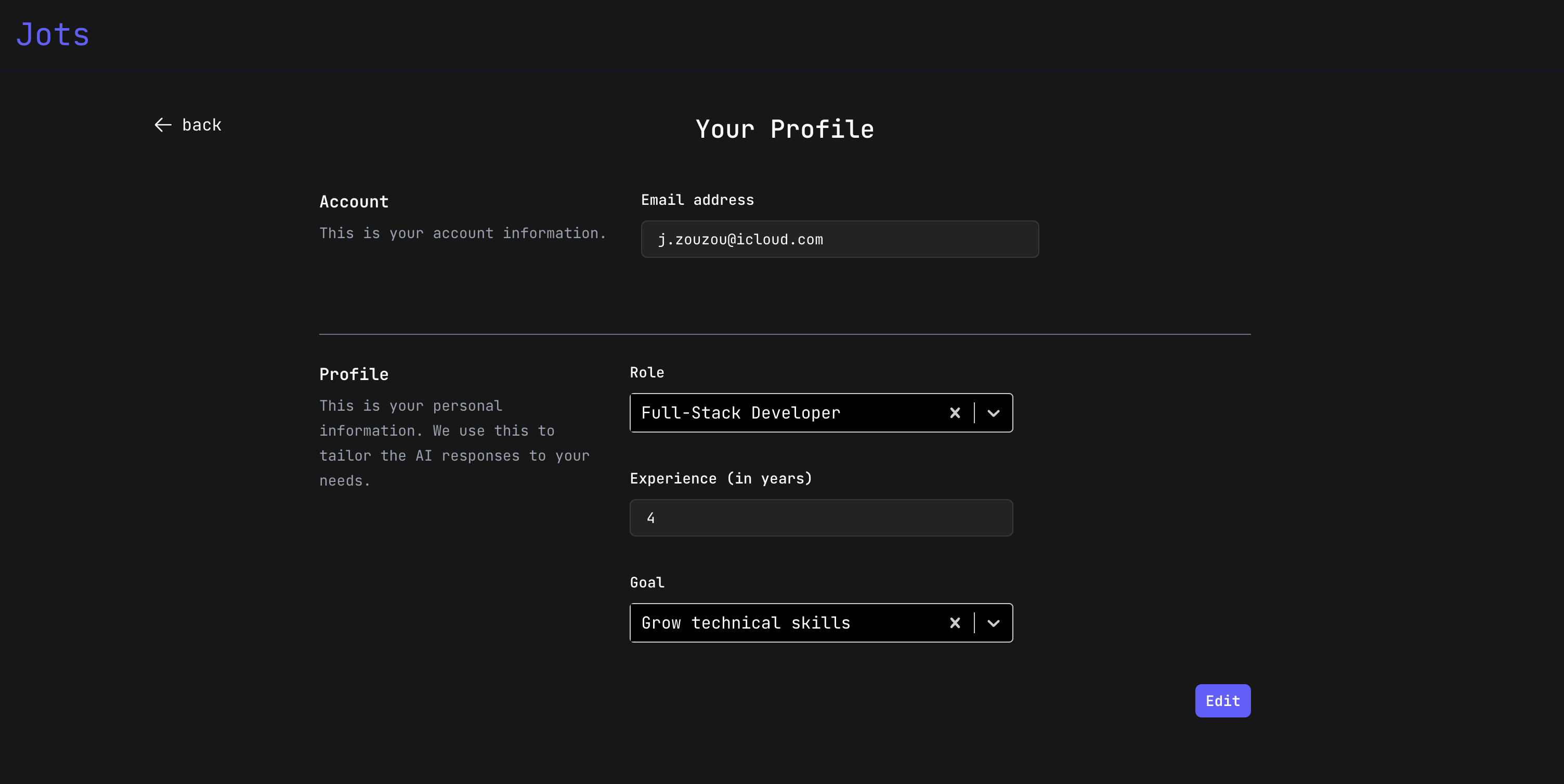This screenshot has height=784, width=1564.
Task: Click the Edit button
Action: click(x=1222, y=701)
